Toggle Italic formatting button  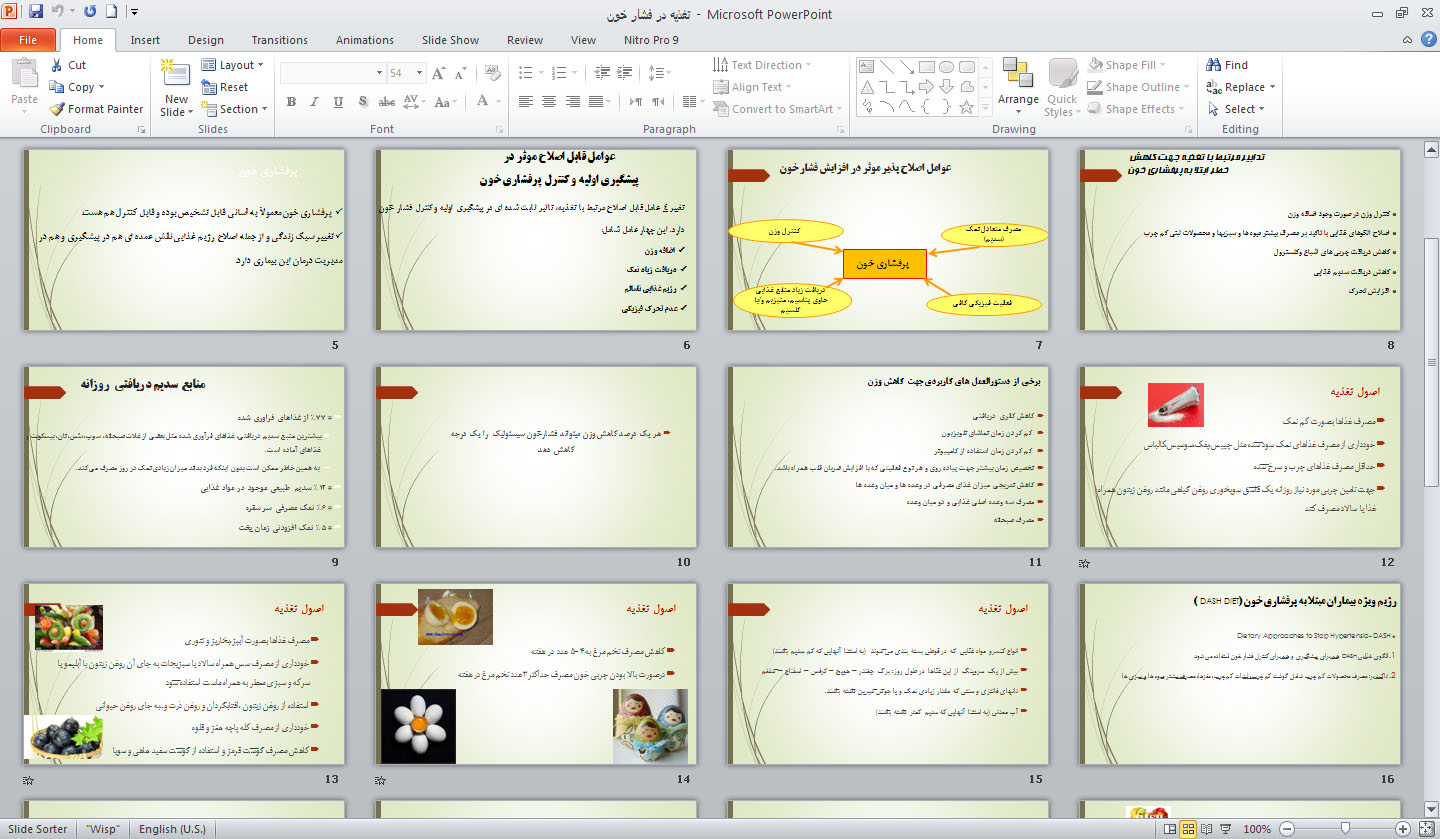pyautogui.click(x=315, y=101)
